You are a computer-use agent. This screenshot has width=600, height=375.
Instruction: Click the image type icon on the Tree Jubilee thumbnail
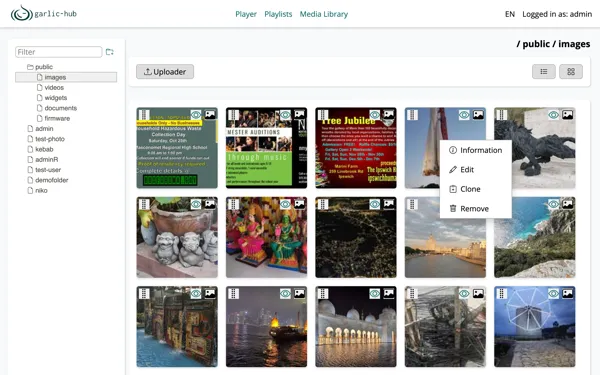pyautogui.click(x=389, y=114)
